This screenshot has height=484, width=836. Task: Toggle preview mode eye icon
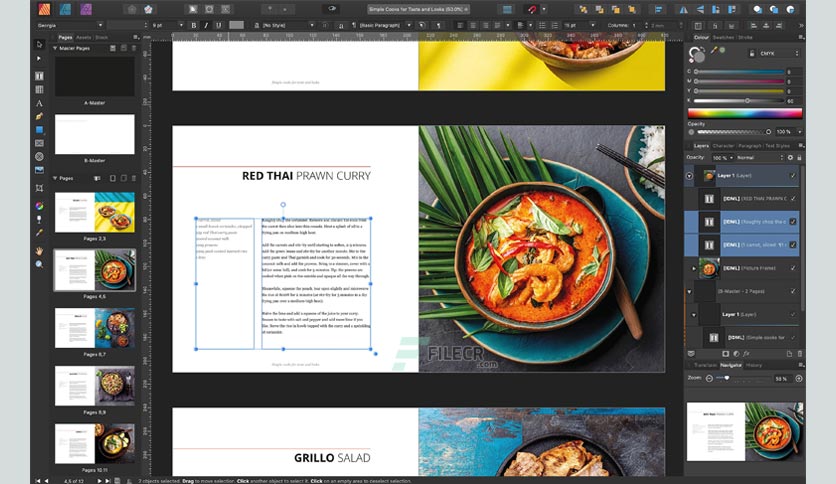pyautogui.click(x=332, y=9)
